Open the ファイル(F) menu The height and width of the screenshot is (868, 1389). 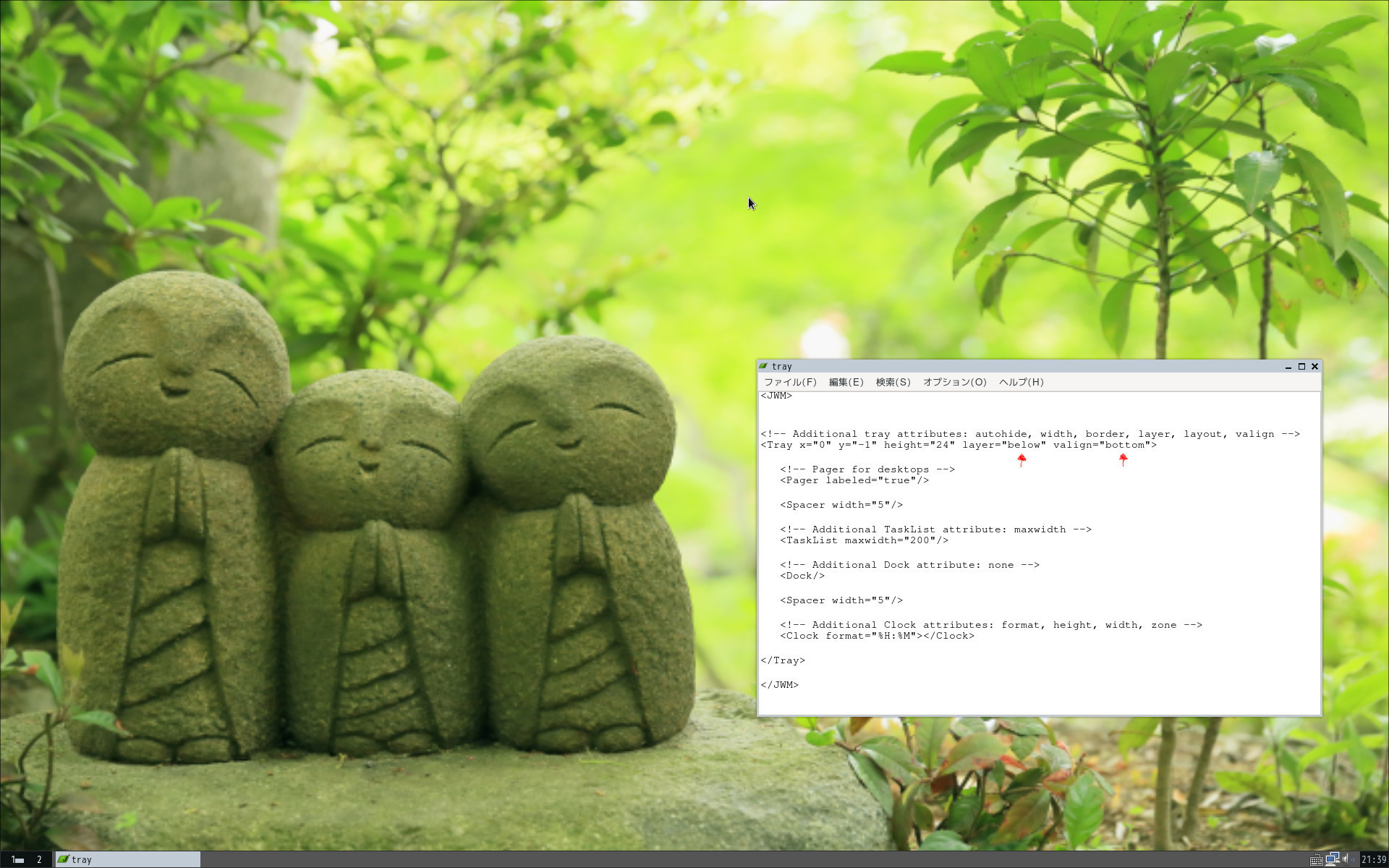[790, 382]
